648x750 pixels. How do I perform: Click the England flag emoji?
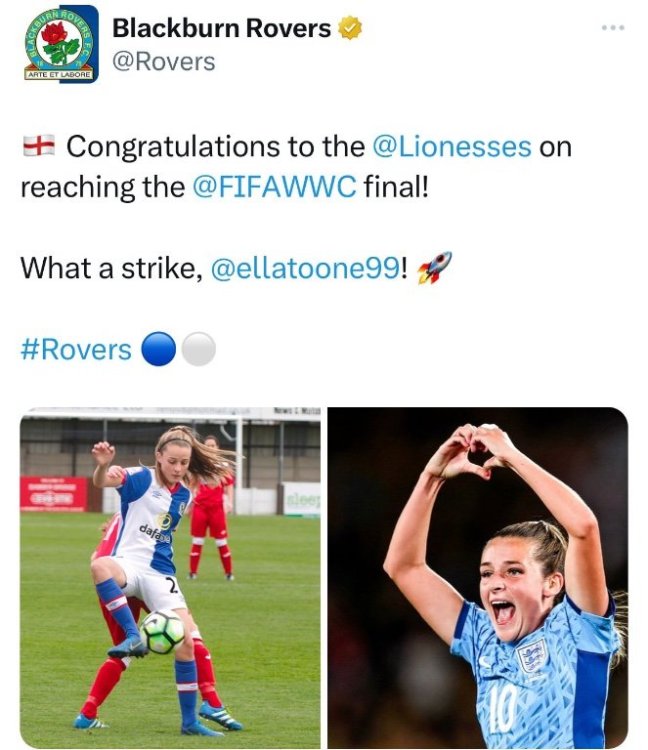click(x=37, y=147)
